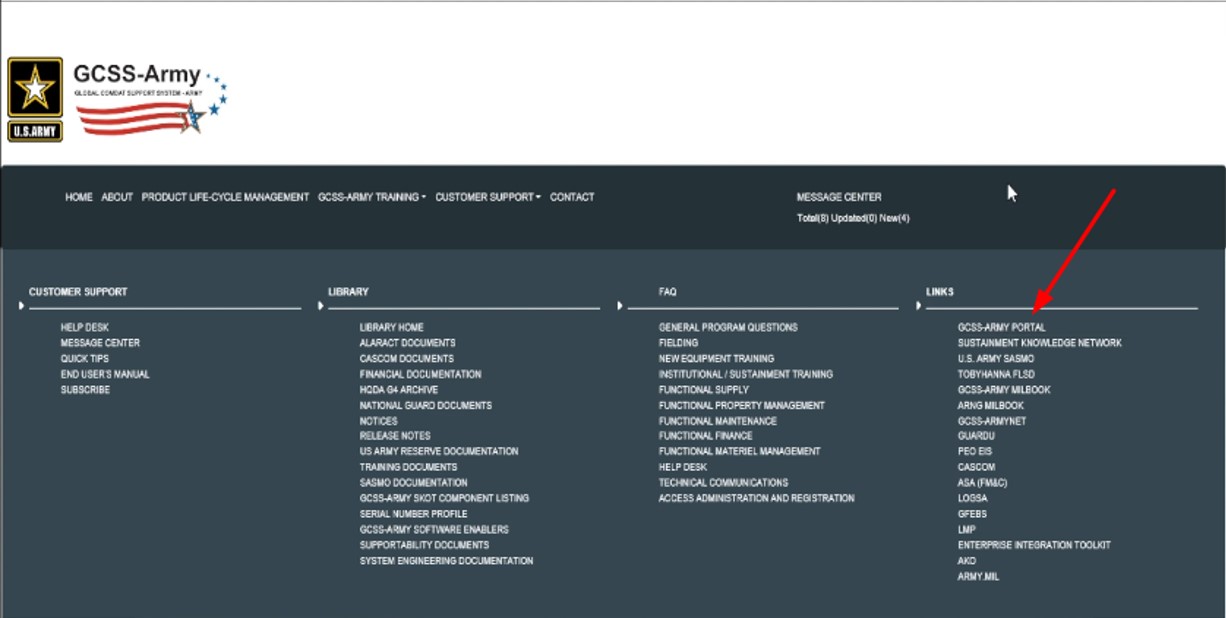Open the Help Desk link under Customer Support
The height and width of the screenshot is (618, 1226).
pyautogui.click(x=85, y=327)
